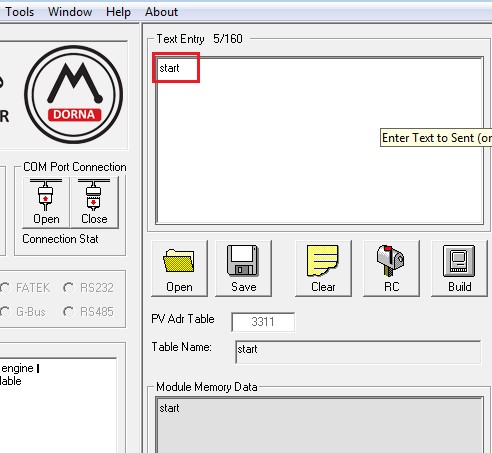Save text with floppy disk button
Image resolution: width=492 pixels, height=453 pixels.
pos(243,268)
